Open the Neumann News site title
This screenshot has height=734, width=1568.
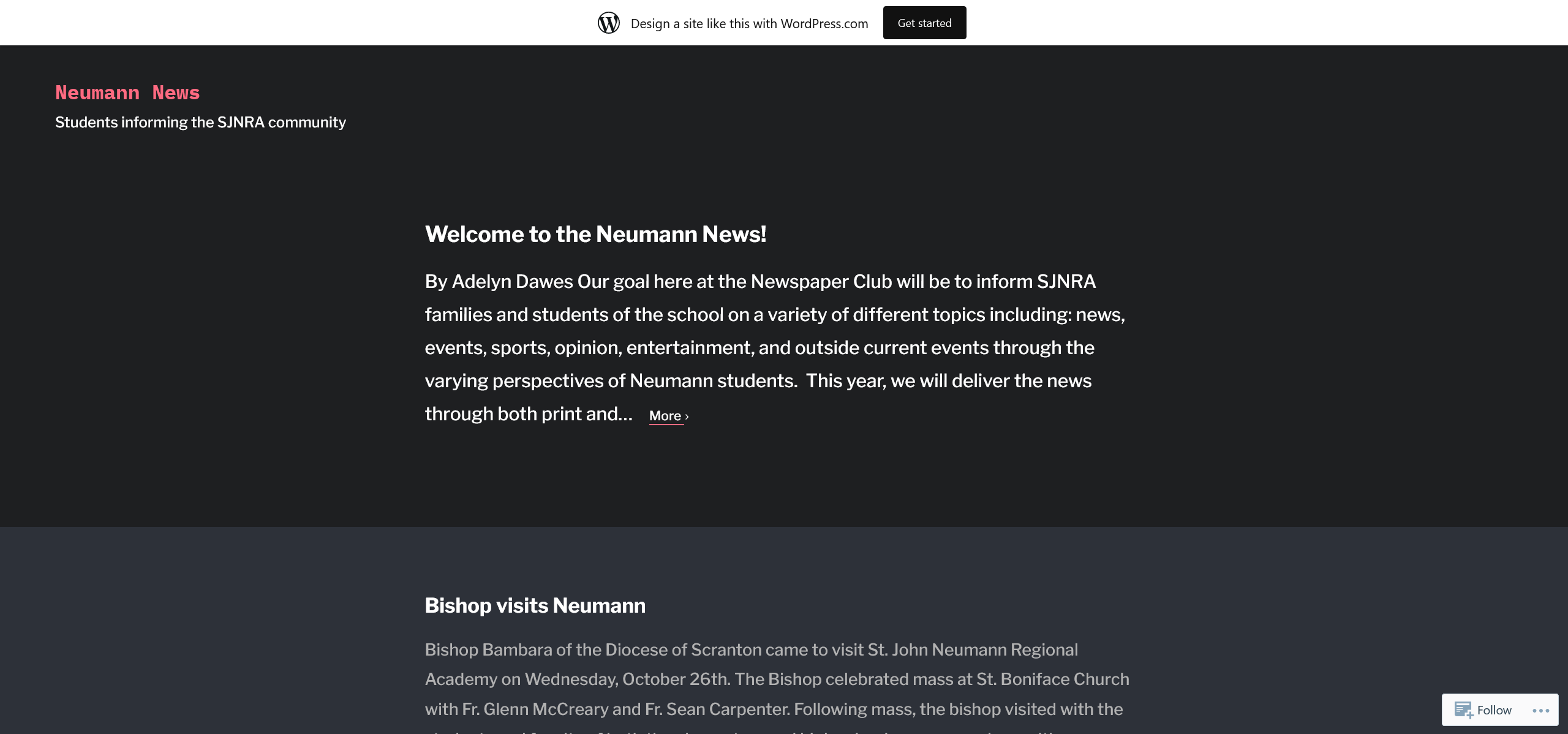coord(127,93)
